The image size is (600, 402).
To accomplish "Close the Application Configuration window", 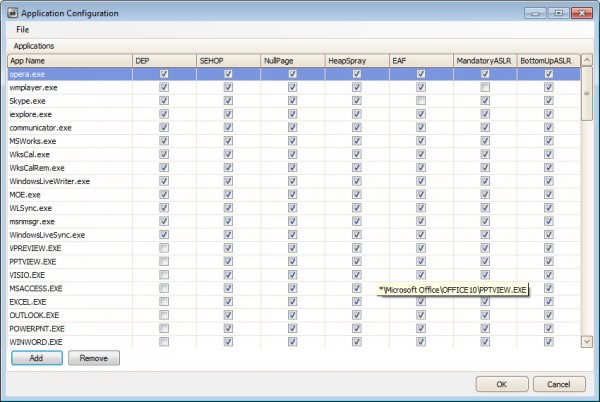I will (582, 13).
